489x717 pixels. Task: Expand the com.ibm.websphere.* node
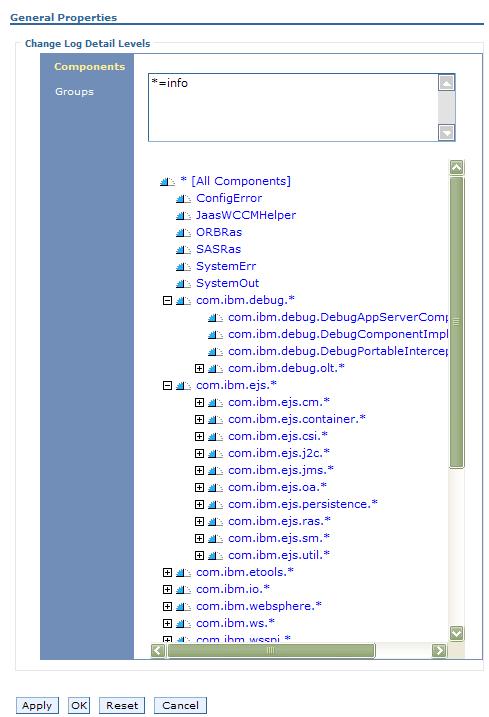[x=167, y=606]
